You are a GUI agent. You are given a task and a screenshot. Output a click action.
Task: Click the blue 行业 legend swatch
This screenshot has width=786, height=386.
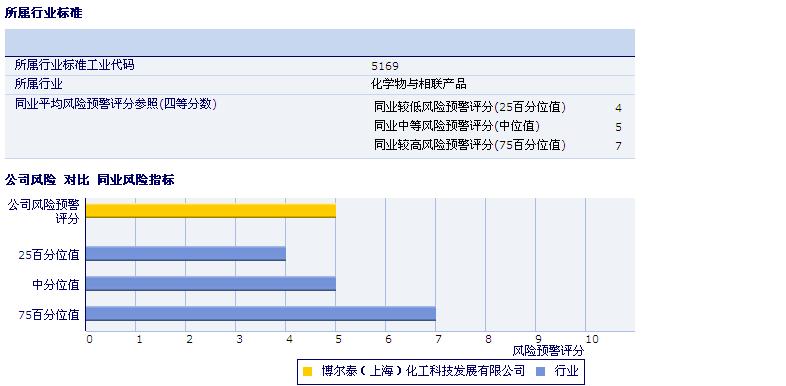click(540, 371)
